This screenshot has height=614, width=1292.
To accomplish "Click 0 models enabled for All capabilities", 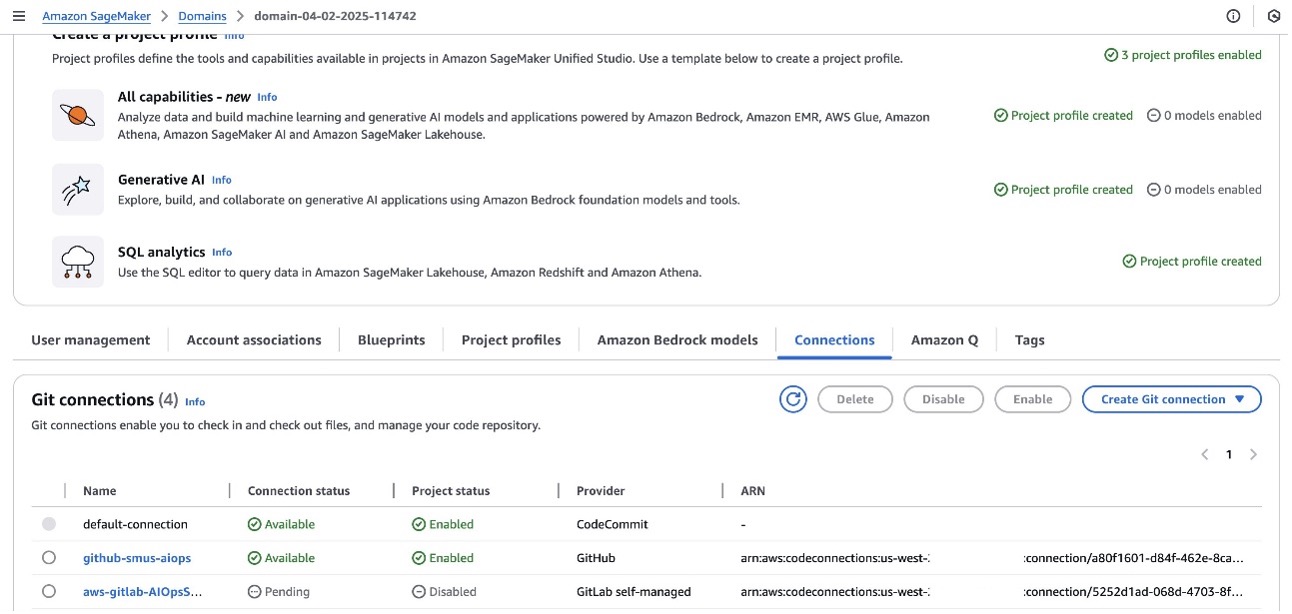I will tap(1204, 115).
